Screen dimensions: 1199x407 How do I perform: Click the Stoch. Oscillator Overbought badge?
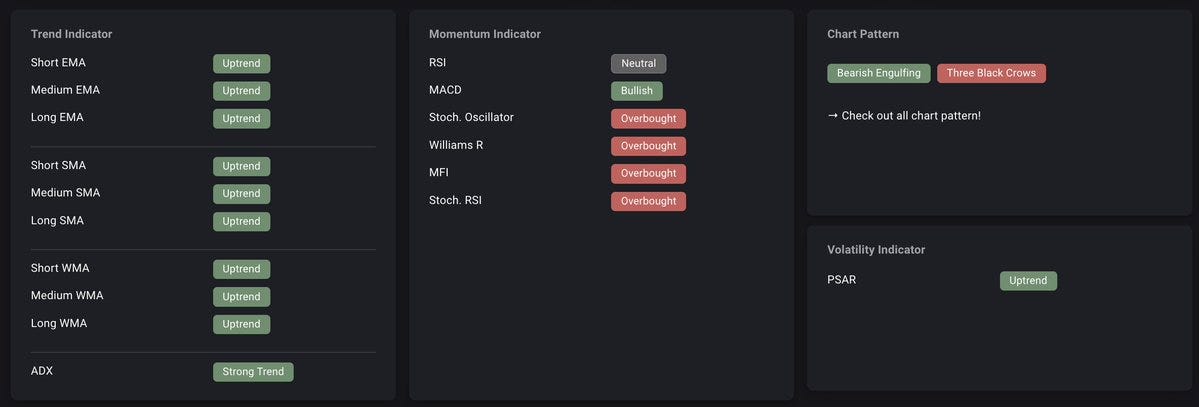[x=648, y=119]
